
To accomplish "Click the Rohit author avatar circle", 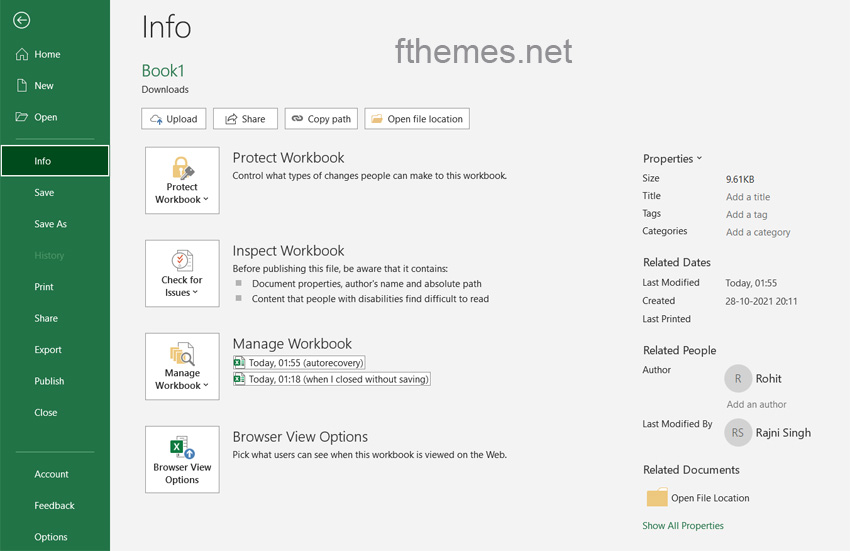I will coord(738,379).
